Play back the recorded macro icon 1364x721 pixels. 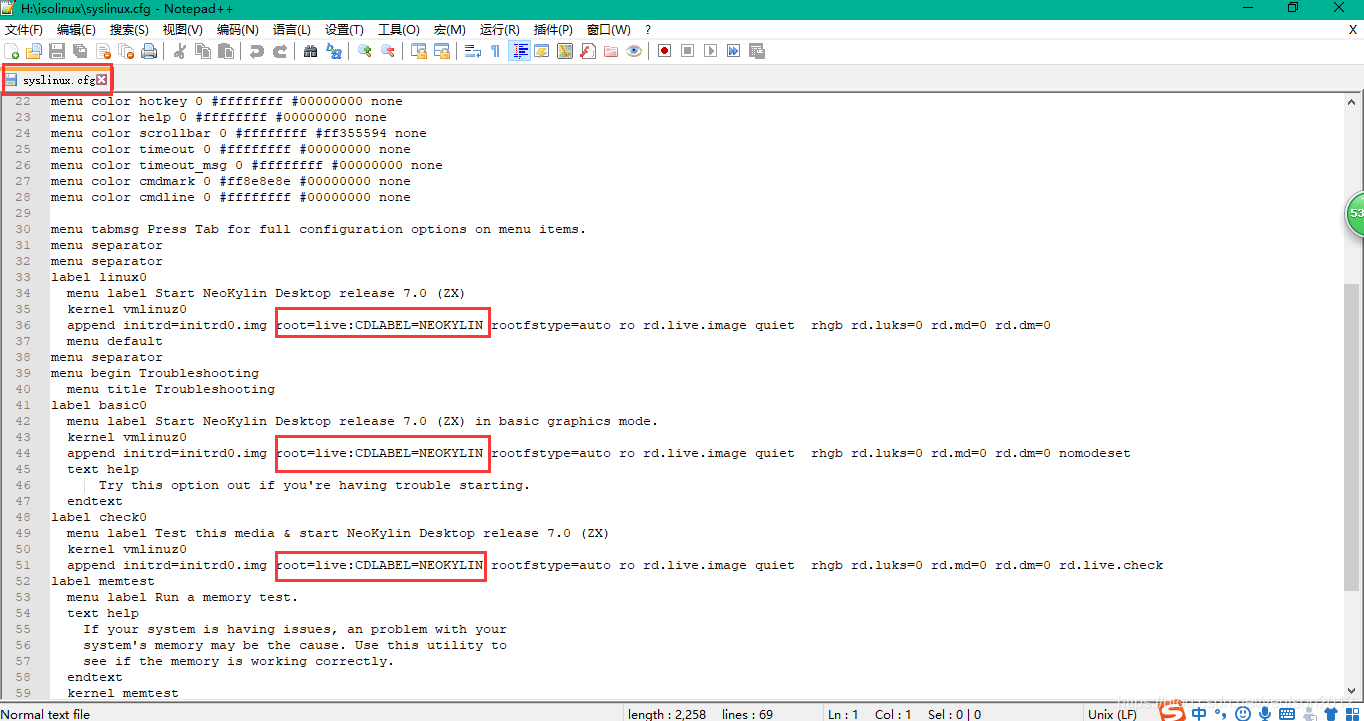(710, 51)
